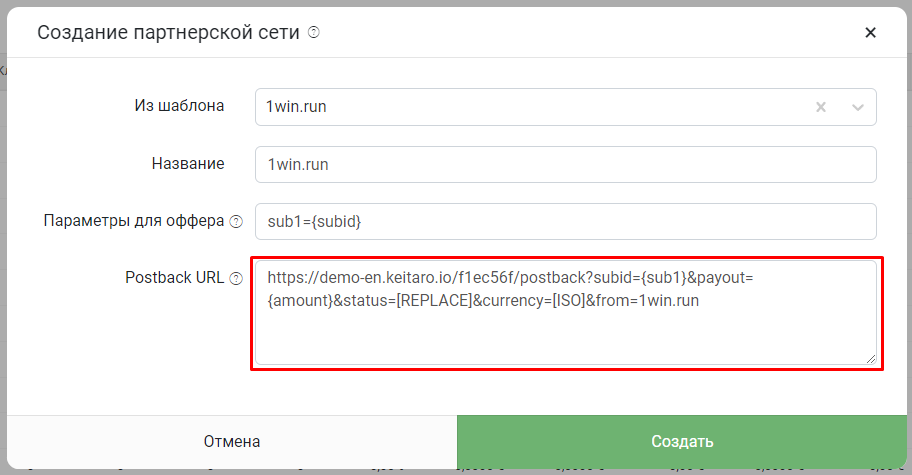Image resolution: width=912 pixels, height=475 pixels.
Task: Click the Postback URL label
Action: [x=174, y=278]
